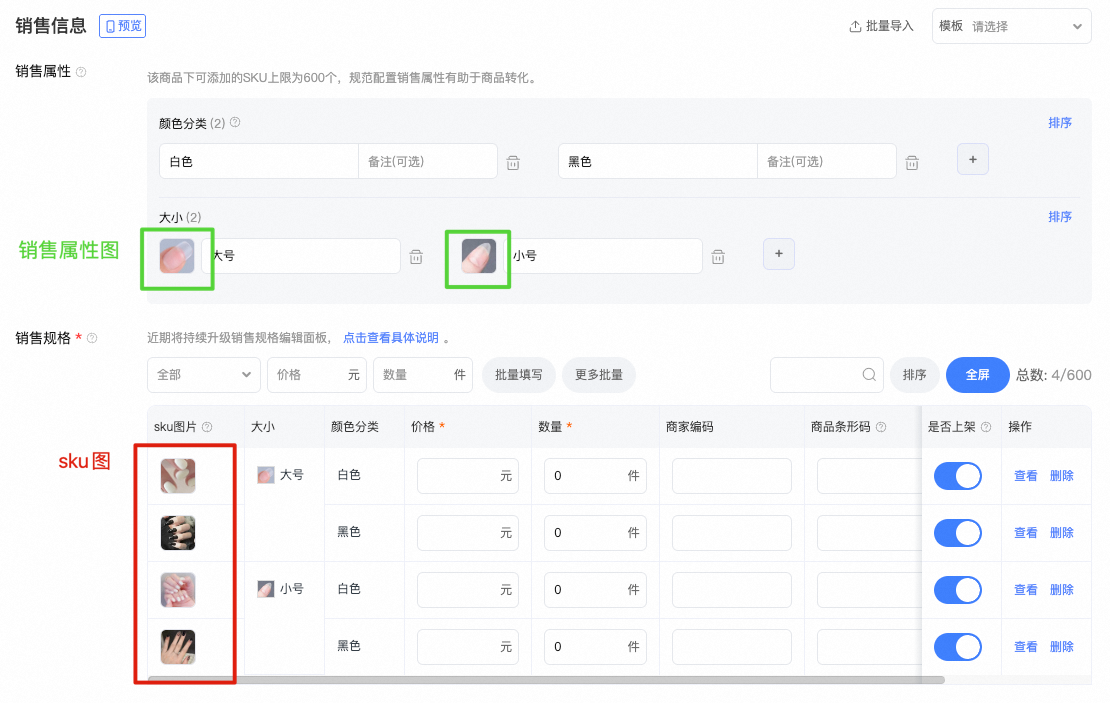Click remark field beside 白色
1110x703 pixels.
coord(428,161)
